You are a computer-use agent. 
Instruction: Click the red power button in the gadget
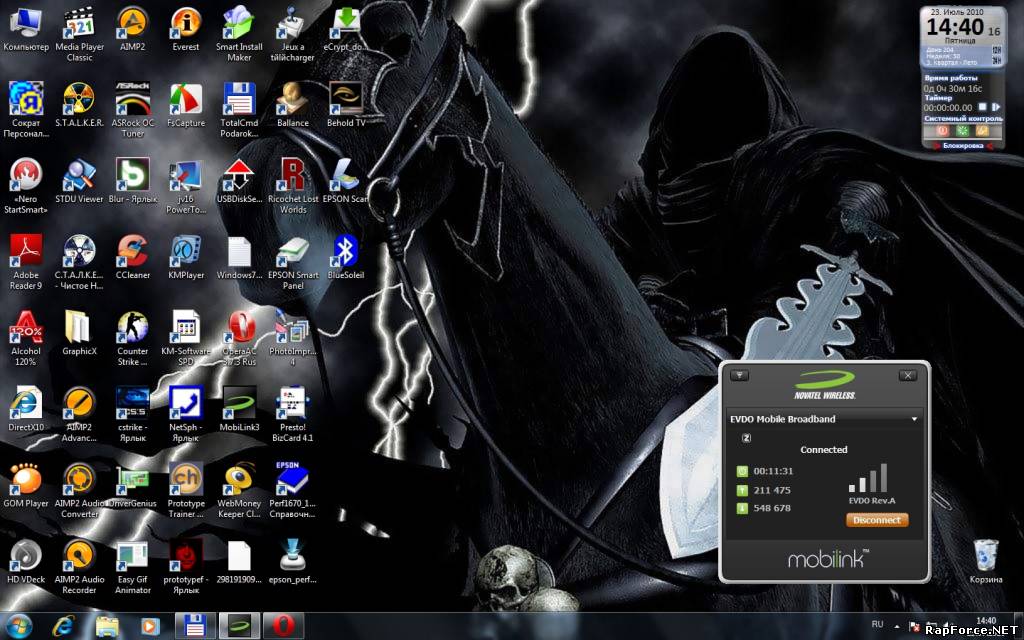point(942,131)
